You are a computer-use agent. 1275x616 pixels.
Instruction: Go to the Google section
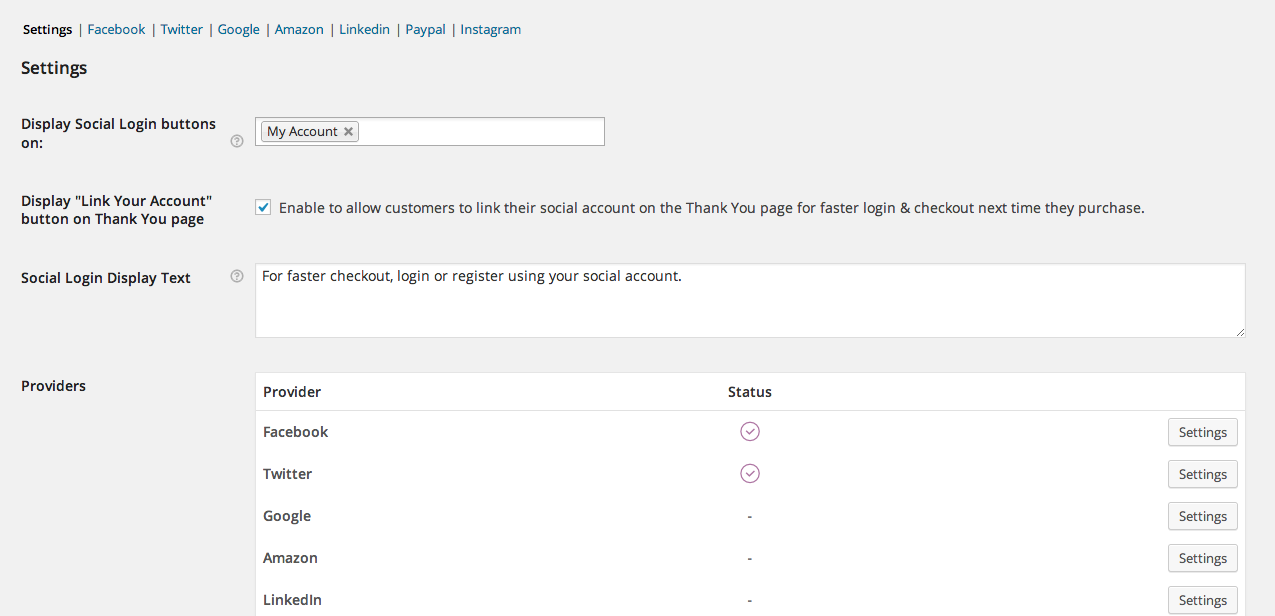[239, 30]
